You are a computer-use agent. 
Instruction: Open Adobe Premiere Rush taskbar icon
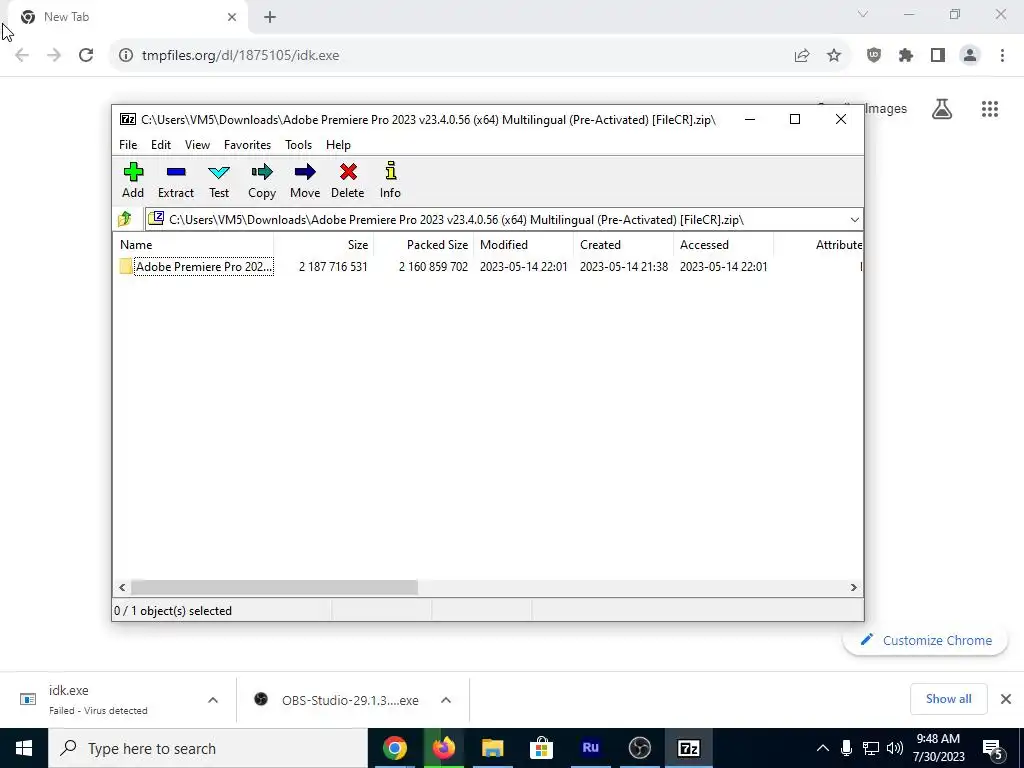(590, 748)
